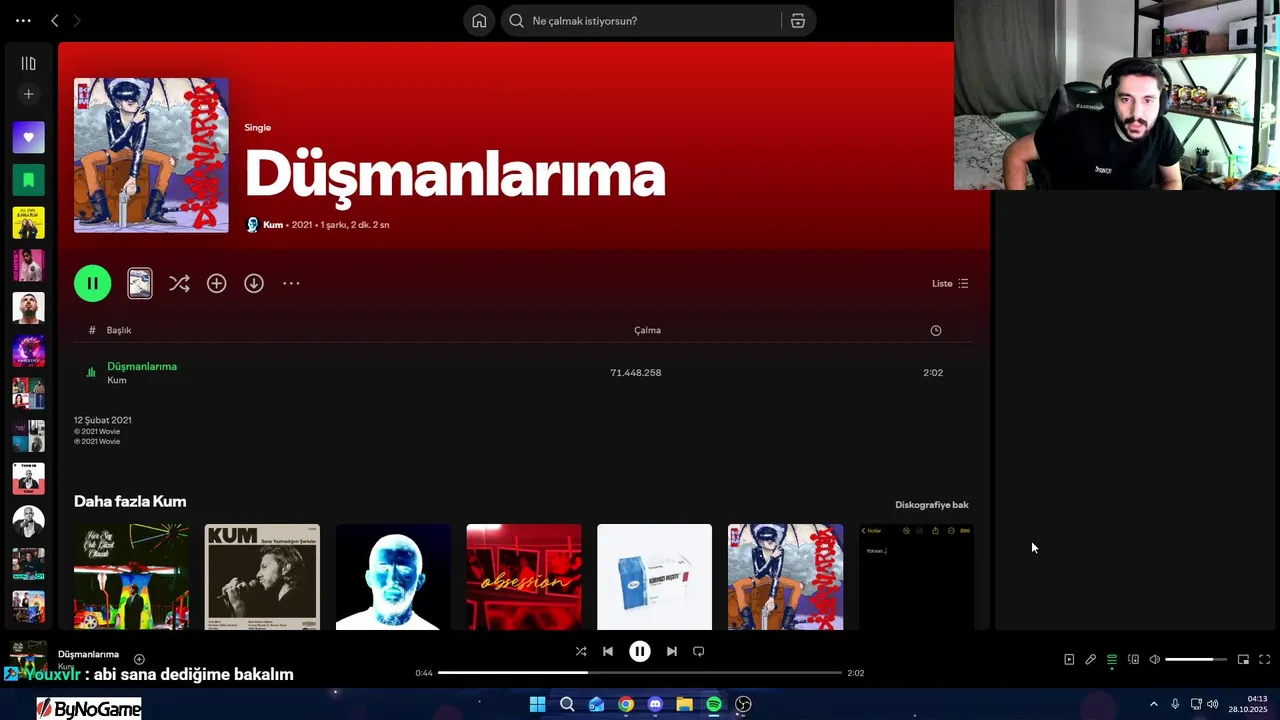Skip to the previous track
The height and width of the screenshot is (720, 1280).
pos(608,651)
